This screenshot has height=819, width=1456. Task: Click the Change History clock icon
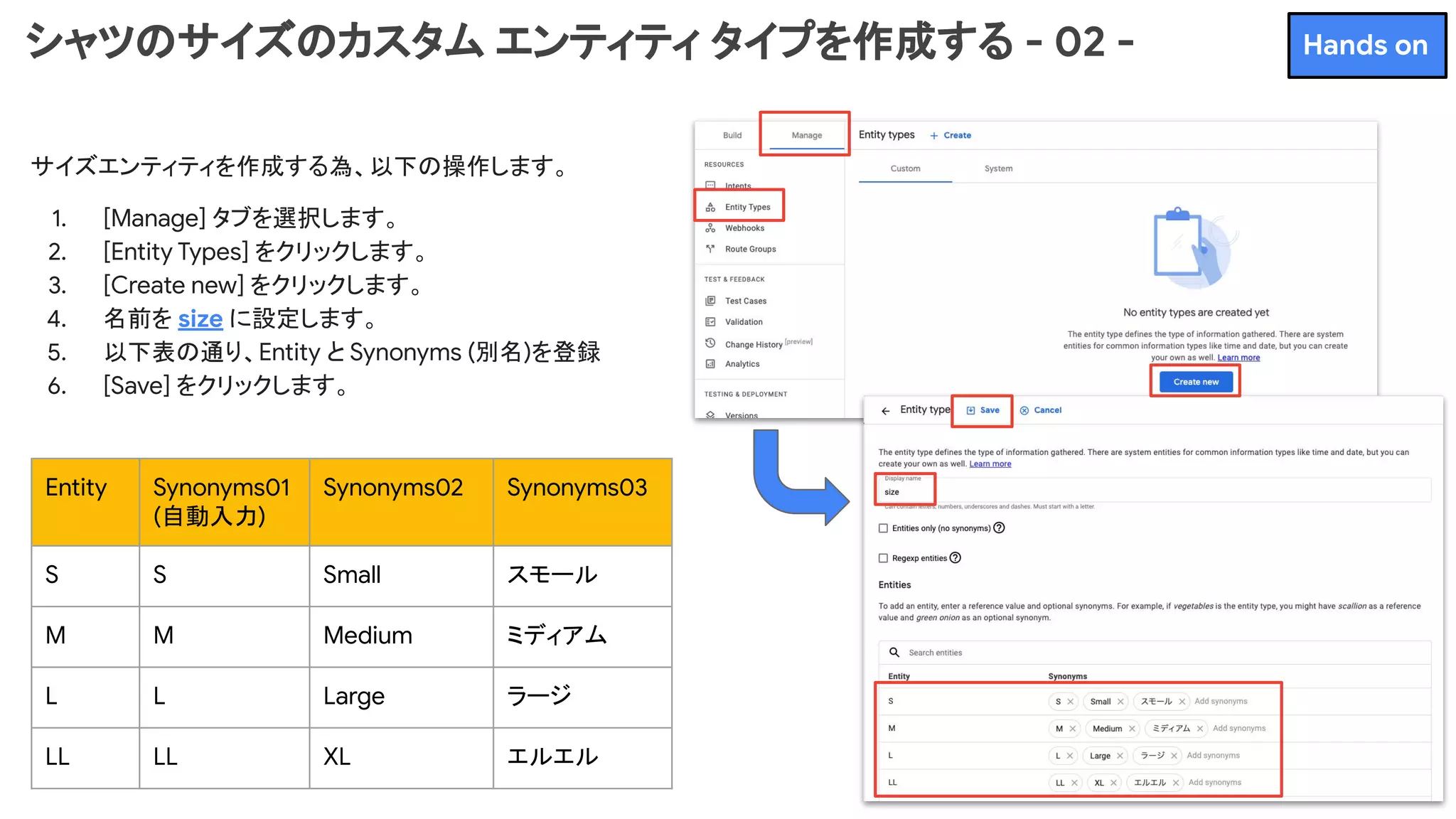[710, 343]
